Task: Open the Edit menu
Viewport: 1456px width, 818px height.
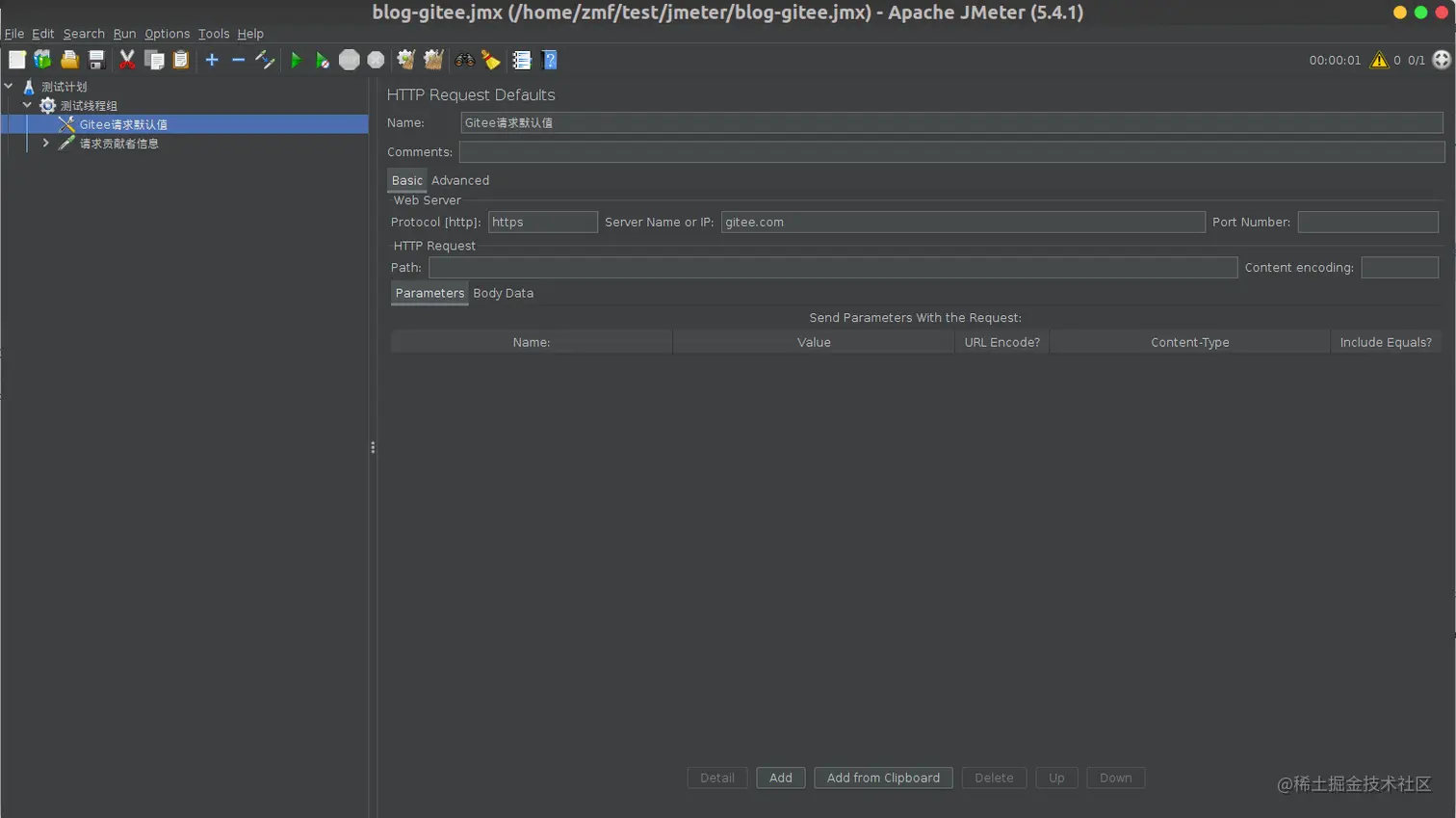Action: coord(43,34)
